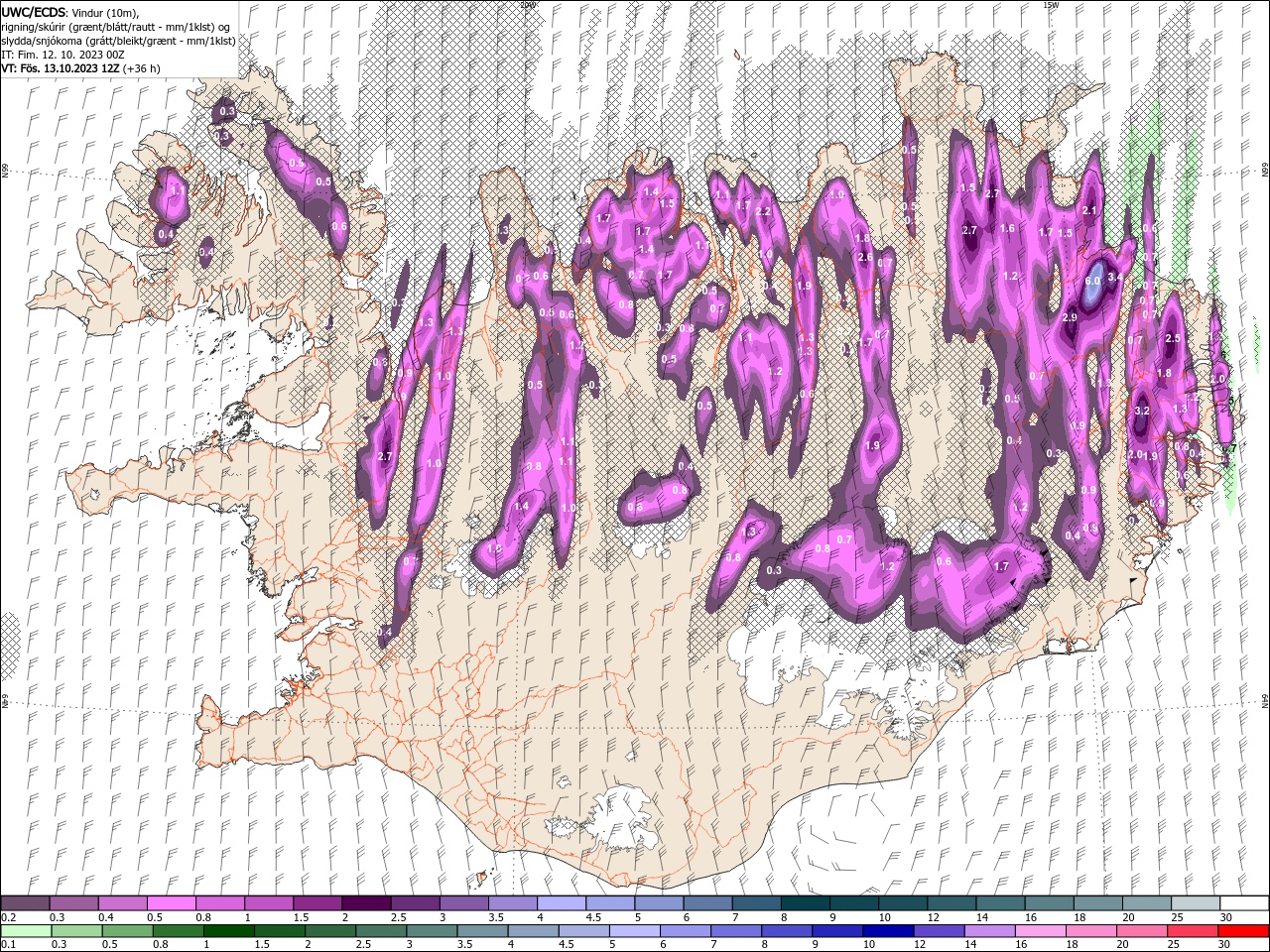Select the upper legend swatch between 6 and 7
Screen dimensions: 1270x952
[706, 903]
